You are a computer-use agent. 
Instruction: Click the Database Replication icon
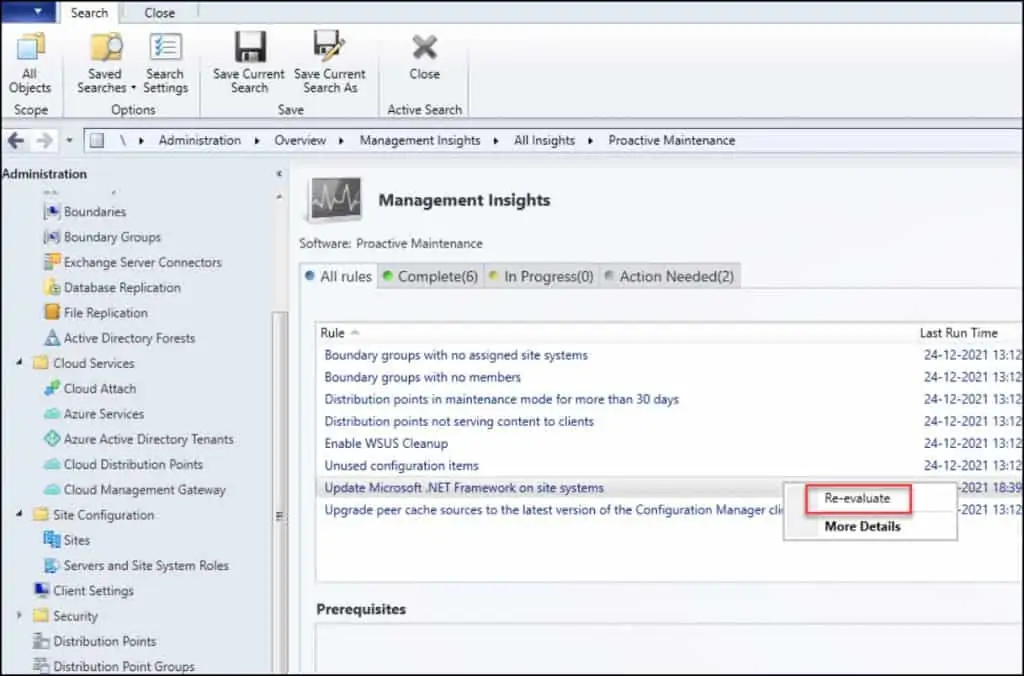52,287
